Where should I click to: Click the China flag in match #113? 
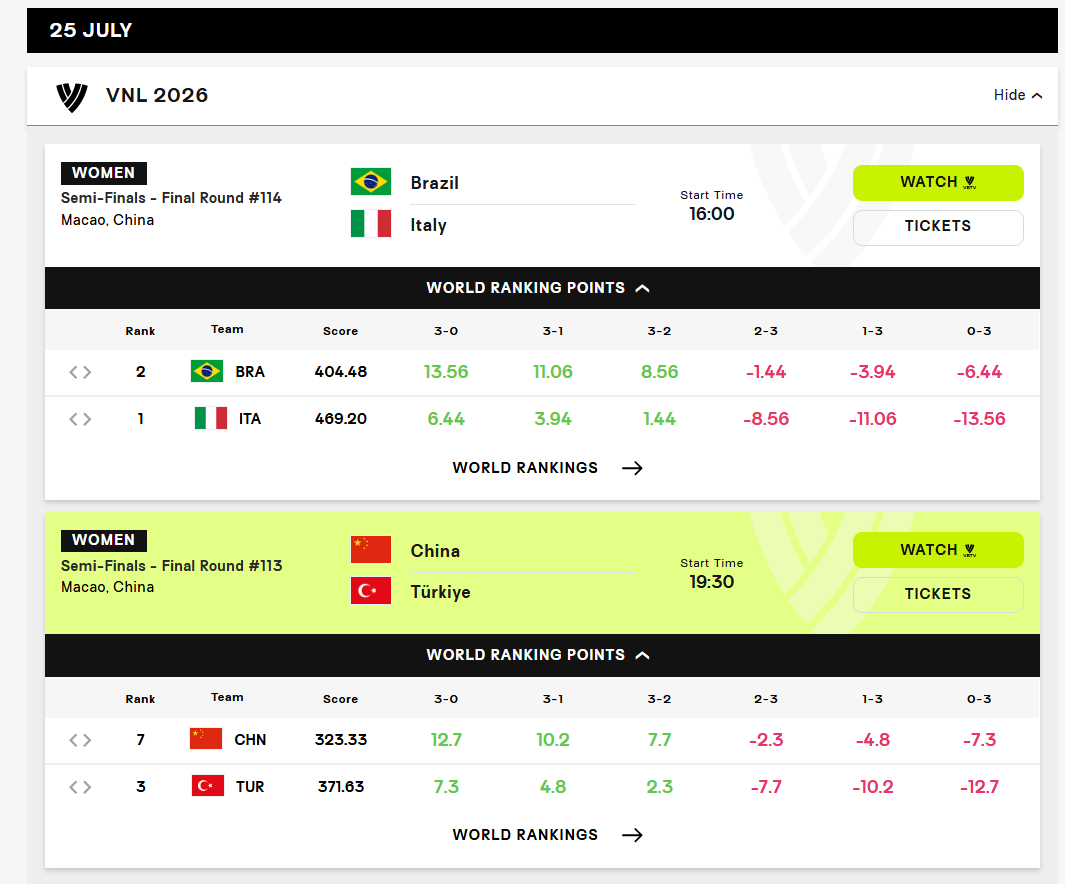[371, 549]
